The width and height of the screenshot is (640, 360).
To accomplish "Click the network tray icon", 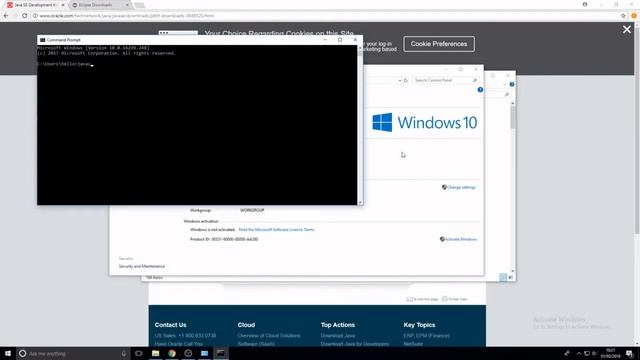I will tap(587, 353).
